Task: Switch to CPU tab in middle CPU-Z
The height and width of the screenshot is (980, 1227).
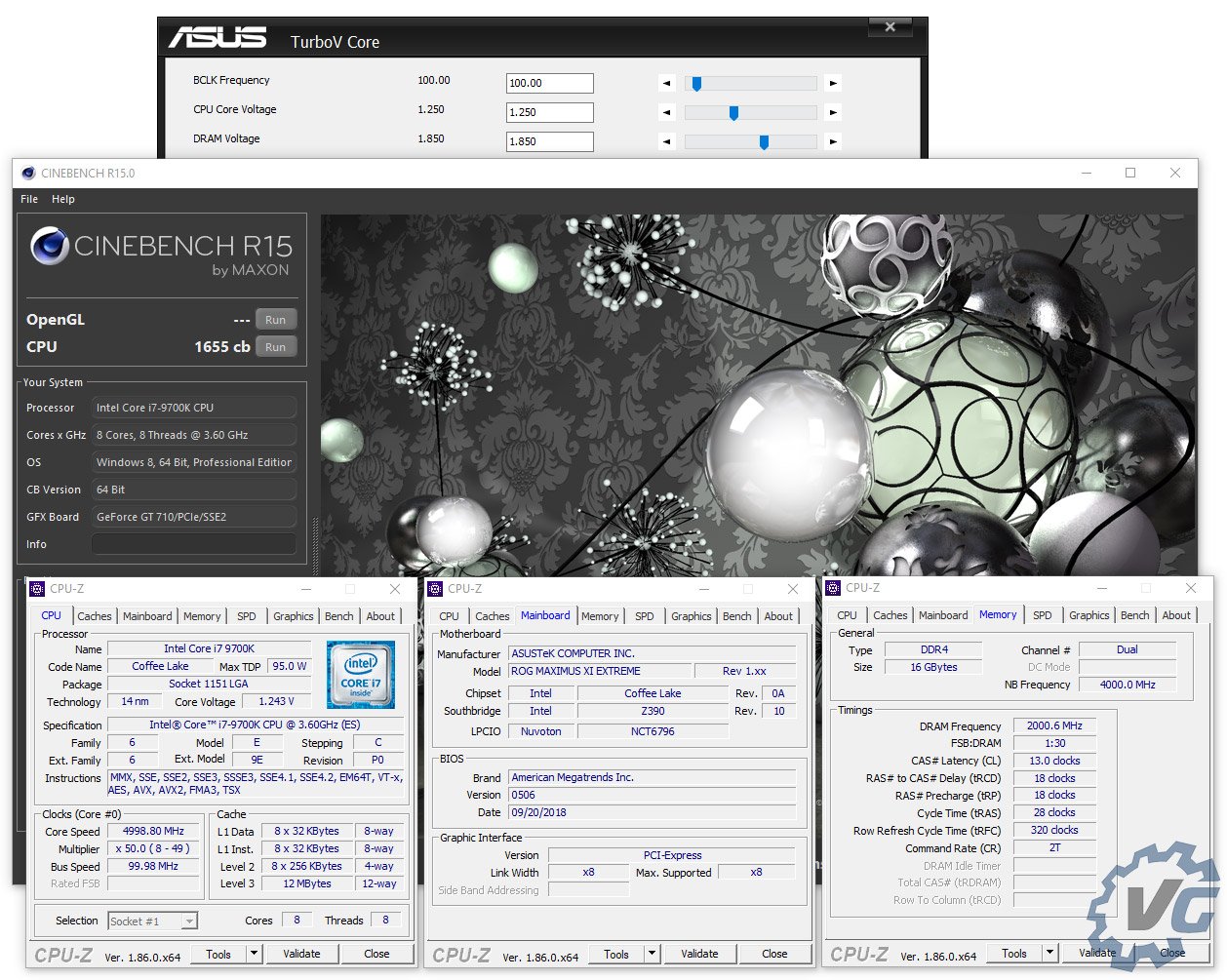Action: (x=449, y=616)
